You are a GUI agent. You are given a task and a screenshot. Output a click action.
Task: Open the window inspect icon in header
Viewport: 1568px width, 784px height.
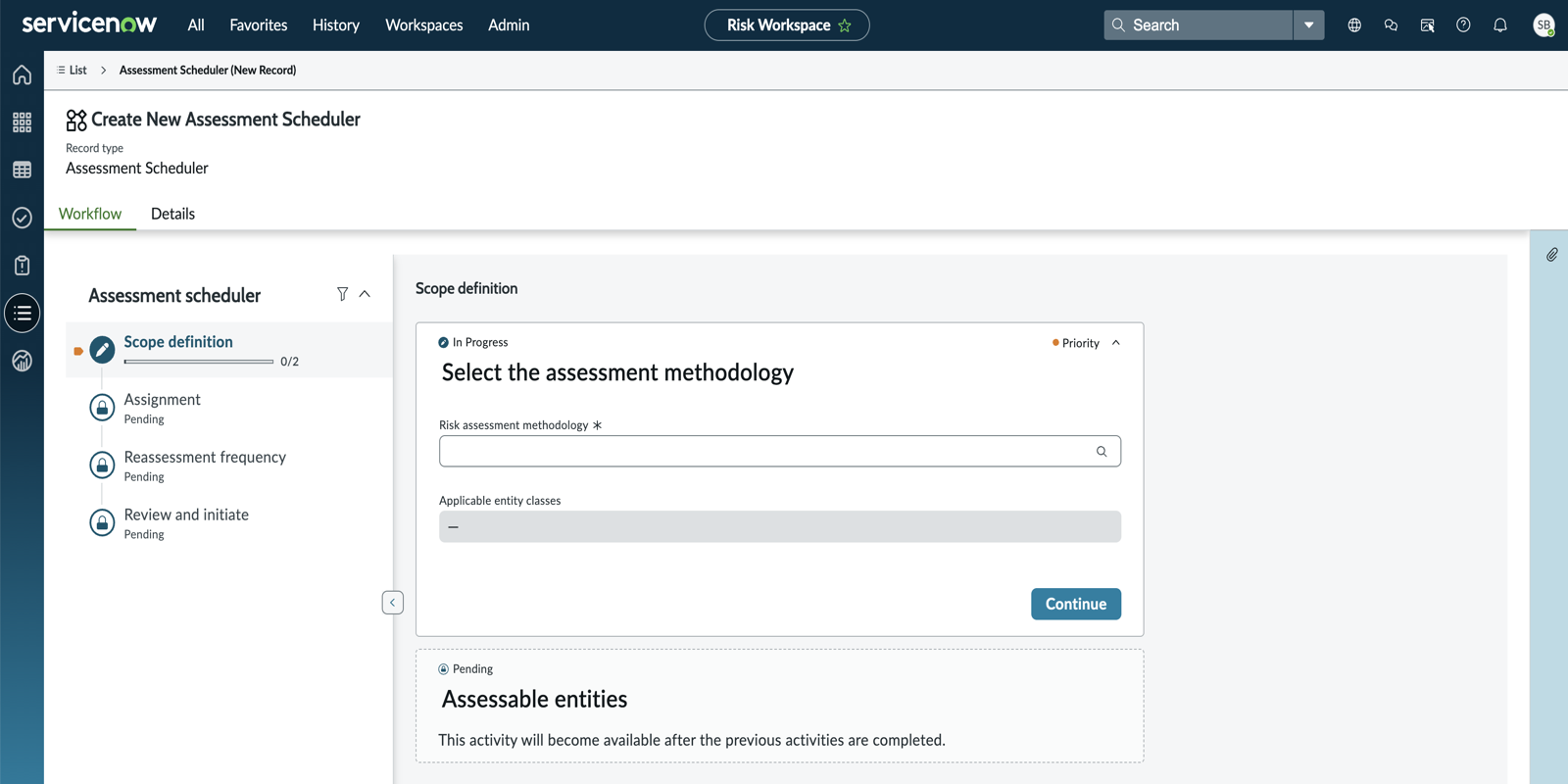1427,25
